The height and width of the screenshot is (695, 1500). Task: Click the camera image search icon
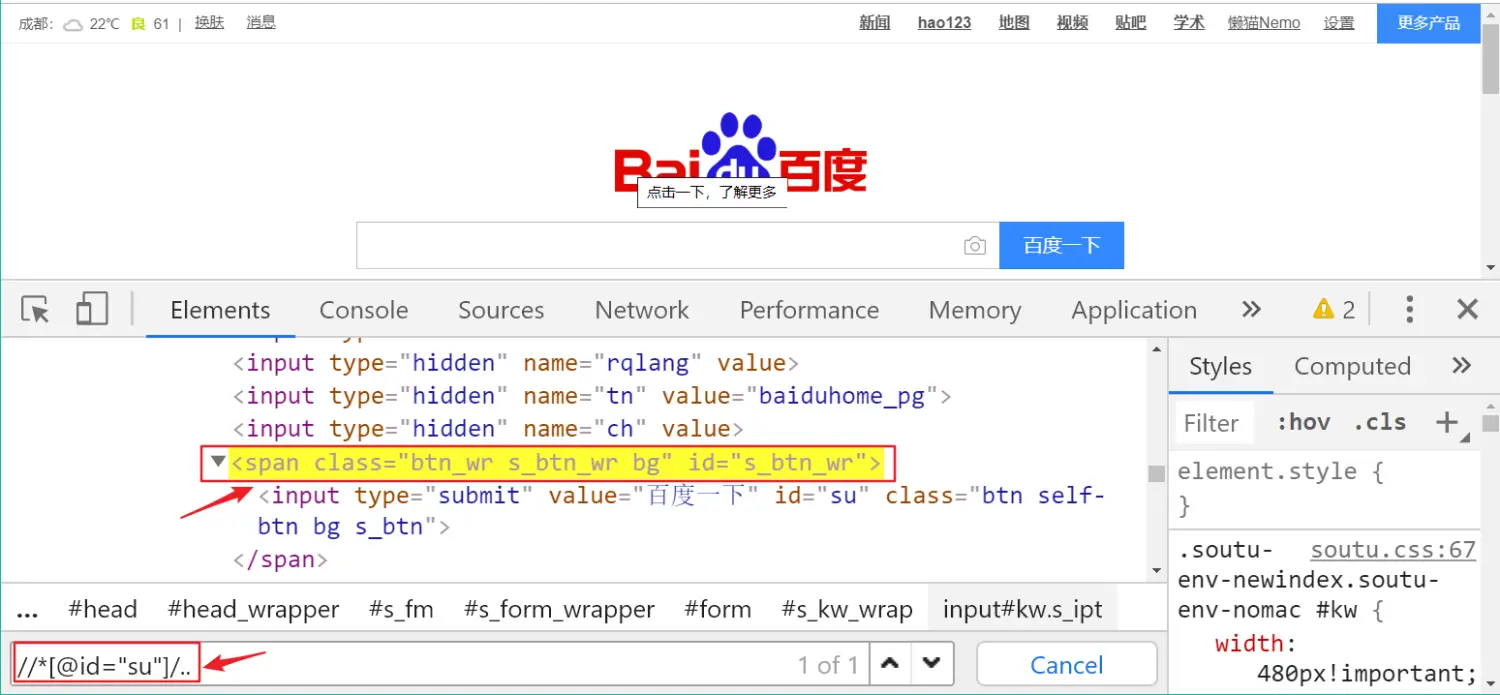click(975, 246)
